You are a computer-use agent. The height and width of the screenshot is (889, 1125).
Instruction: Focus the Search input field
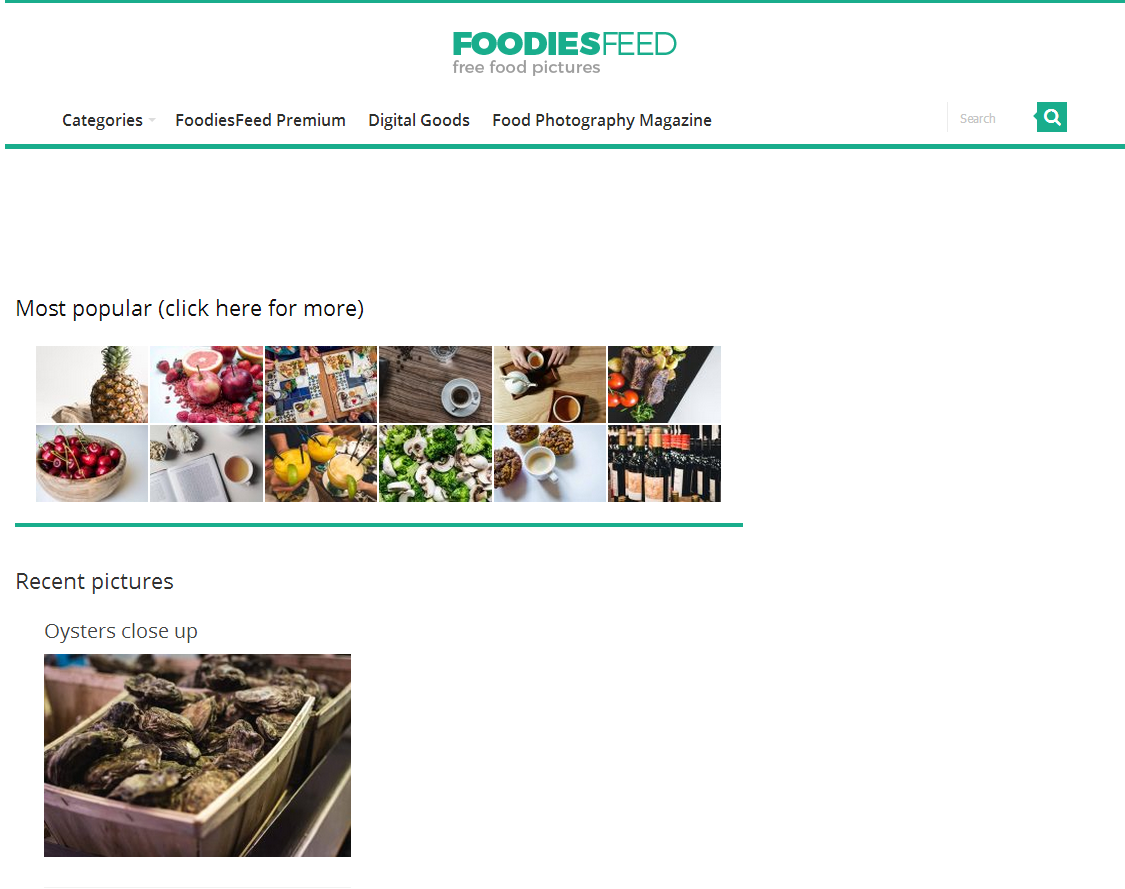[x=992, y=118]
